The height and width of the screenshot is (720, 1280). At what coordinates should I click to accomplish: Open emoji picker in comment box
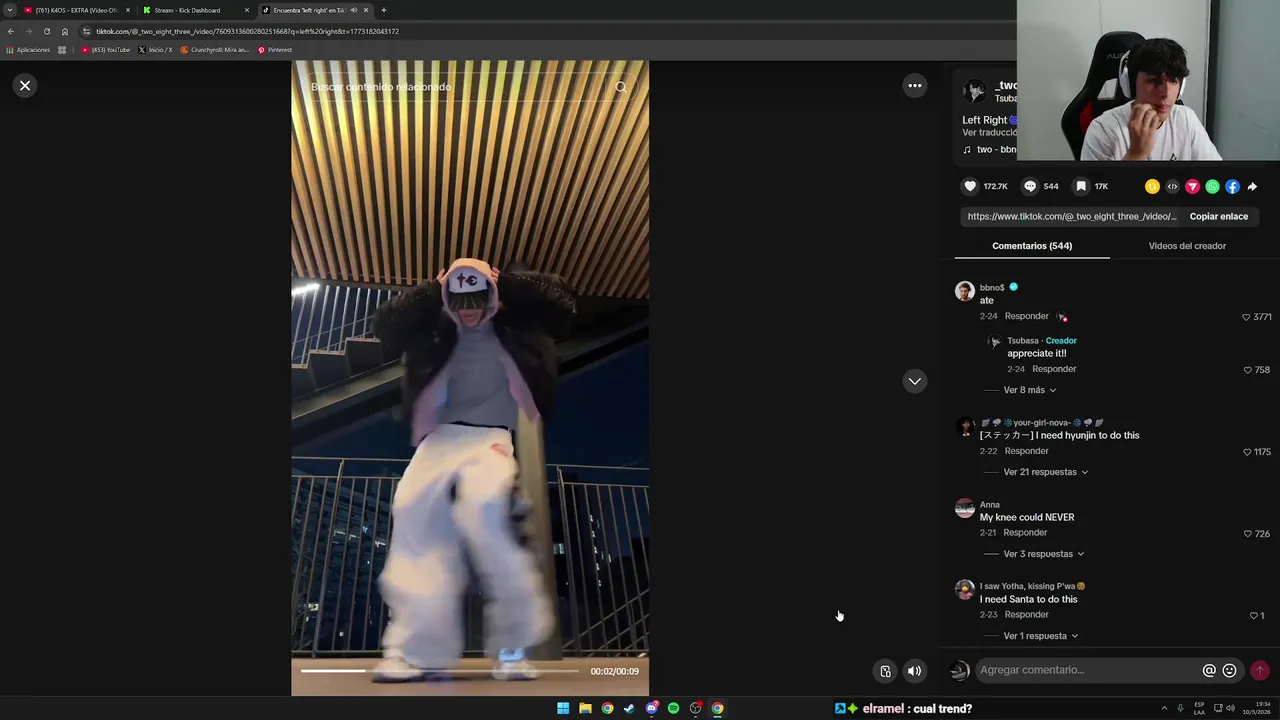pyautogui.click(x=1230, y=671)
